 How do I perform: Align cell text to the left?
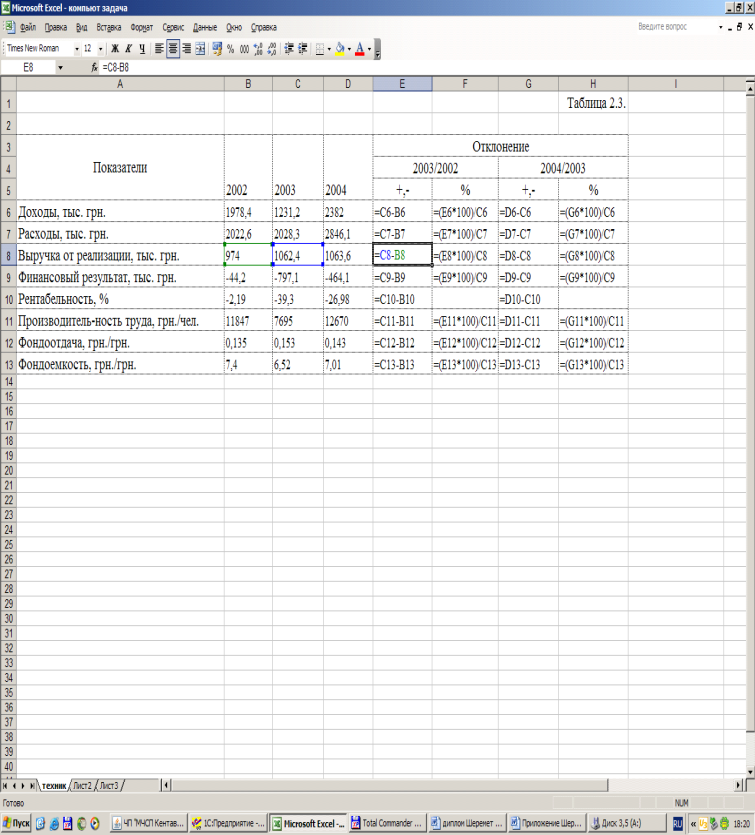point(159,49)
